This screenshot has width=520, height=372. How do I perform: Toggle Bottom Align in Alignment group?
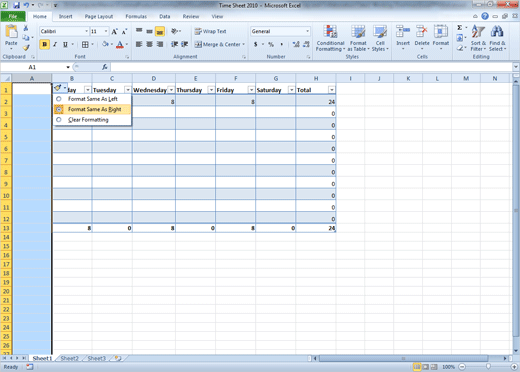pyautogui.click(x=160, y=31)
